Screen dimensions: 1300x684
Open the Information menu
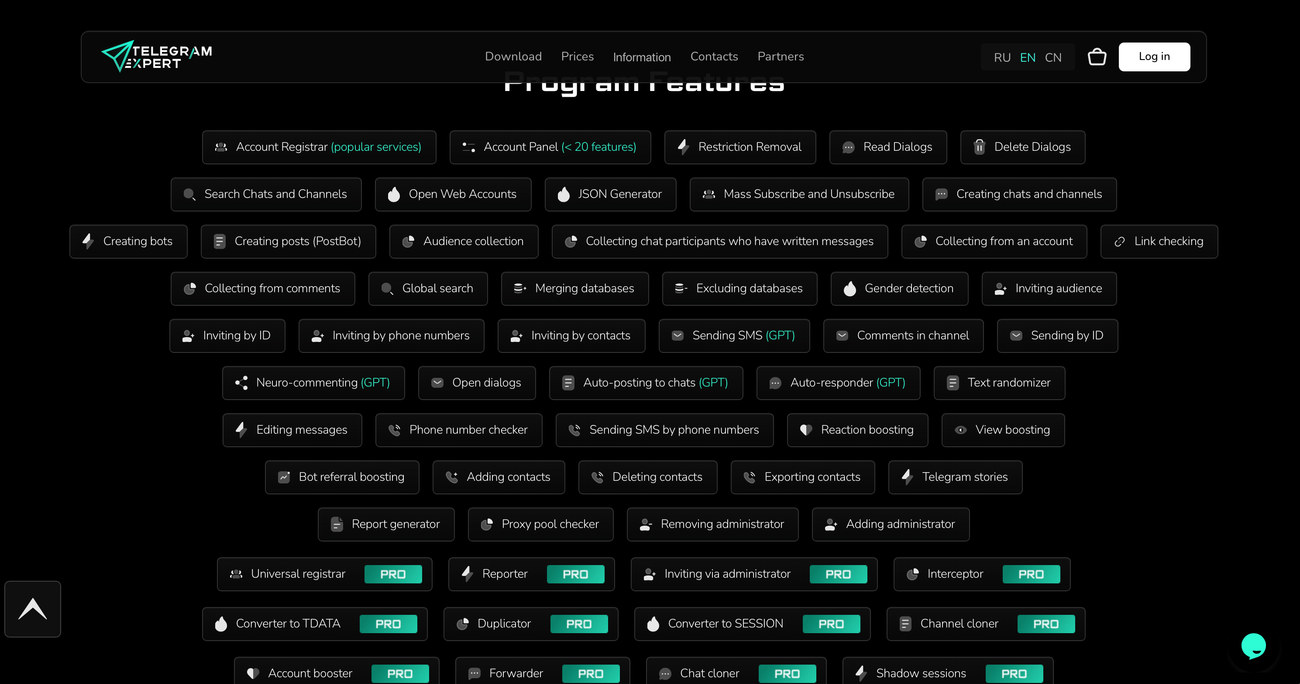point(642,57)
